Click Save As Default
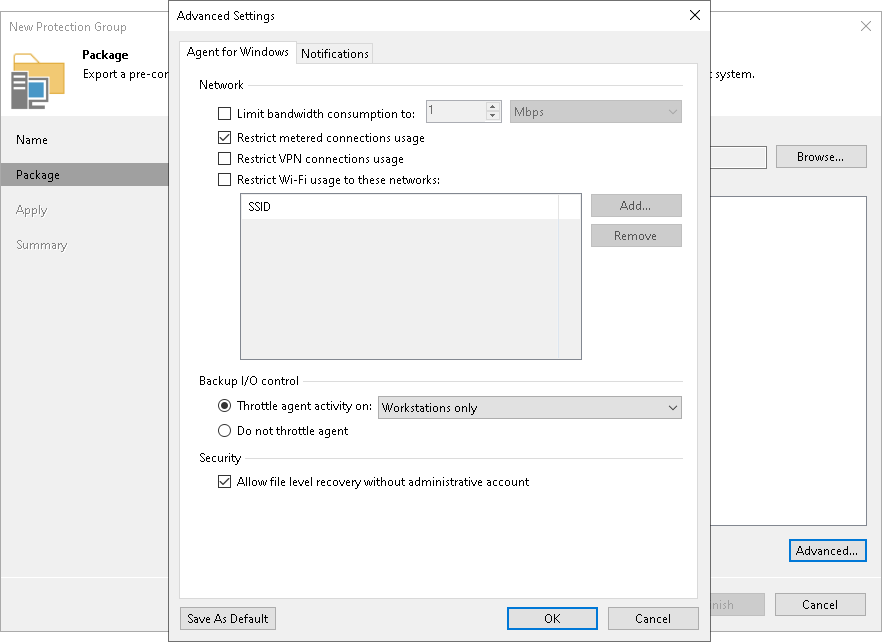Image resolution: width=882 pixels, height=642 pixels. pos(227,618)
